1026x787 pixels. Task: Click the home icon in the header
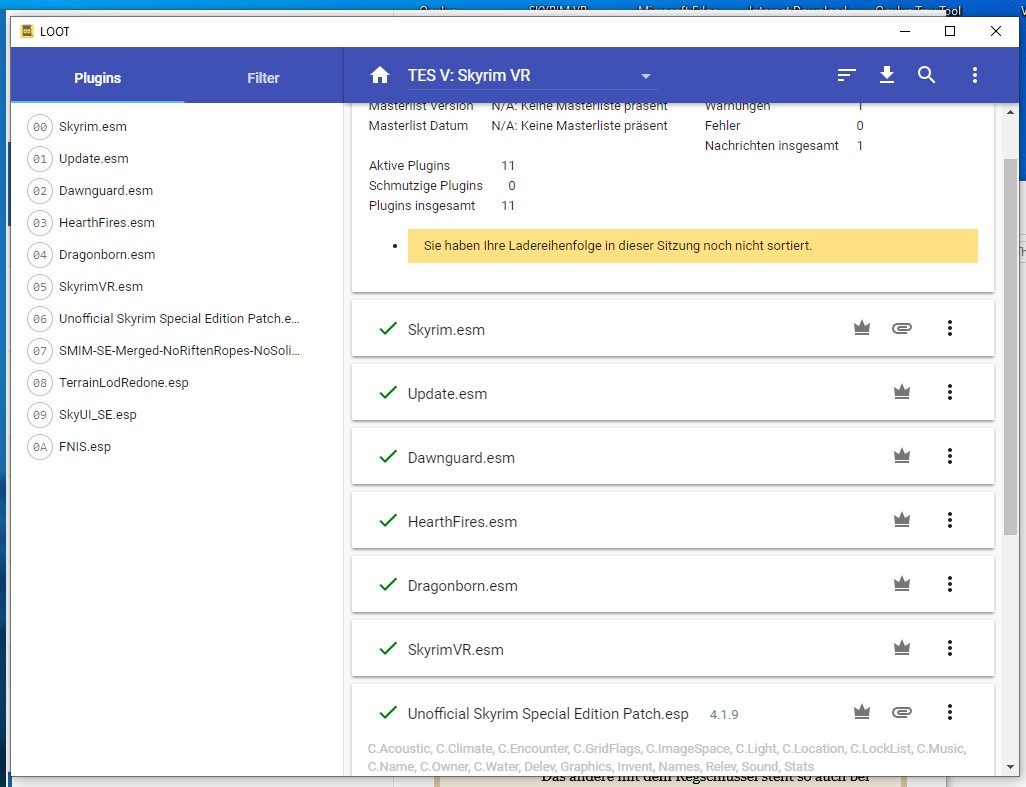[x=379, y=76]
